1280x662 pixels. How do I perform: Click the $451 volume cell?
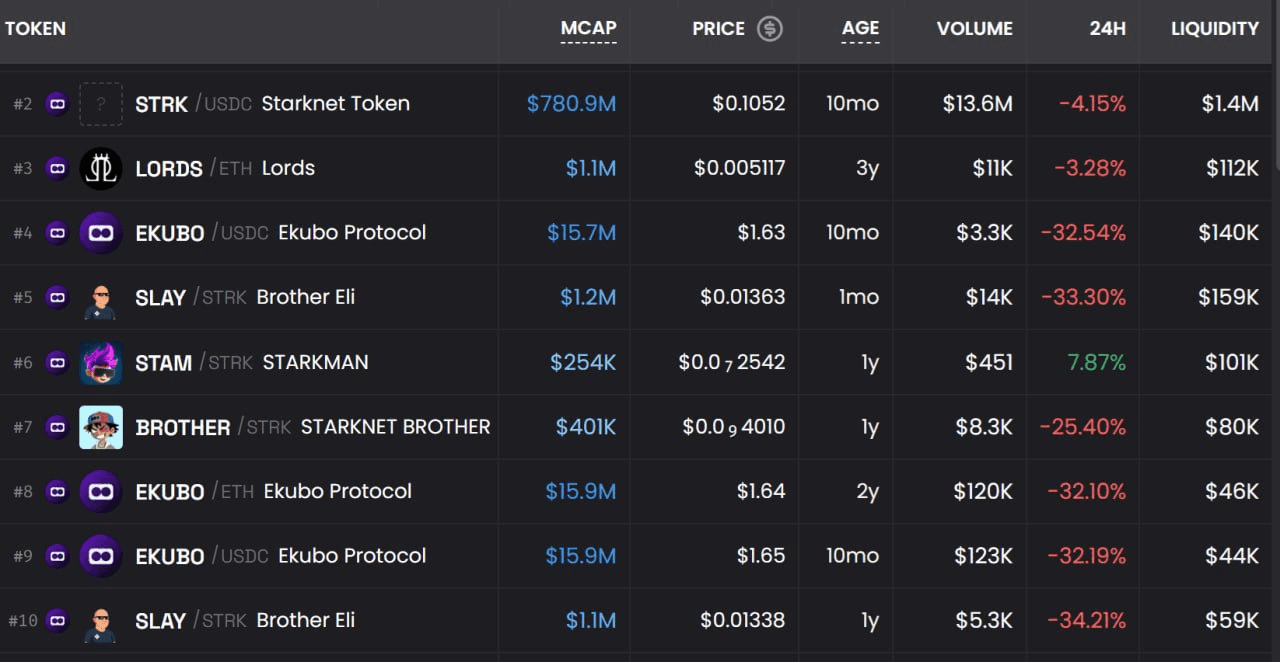pos(989,362)
